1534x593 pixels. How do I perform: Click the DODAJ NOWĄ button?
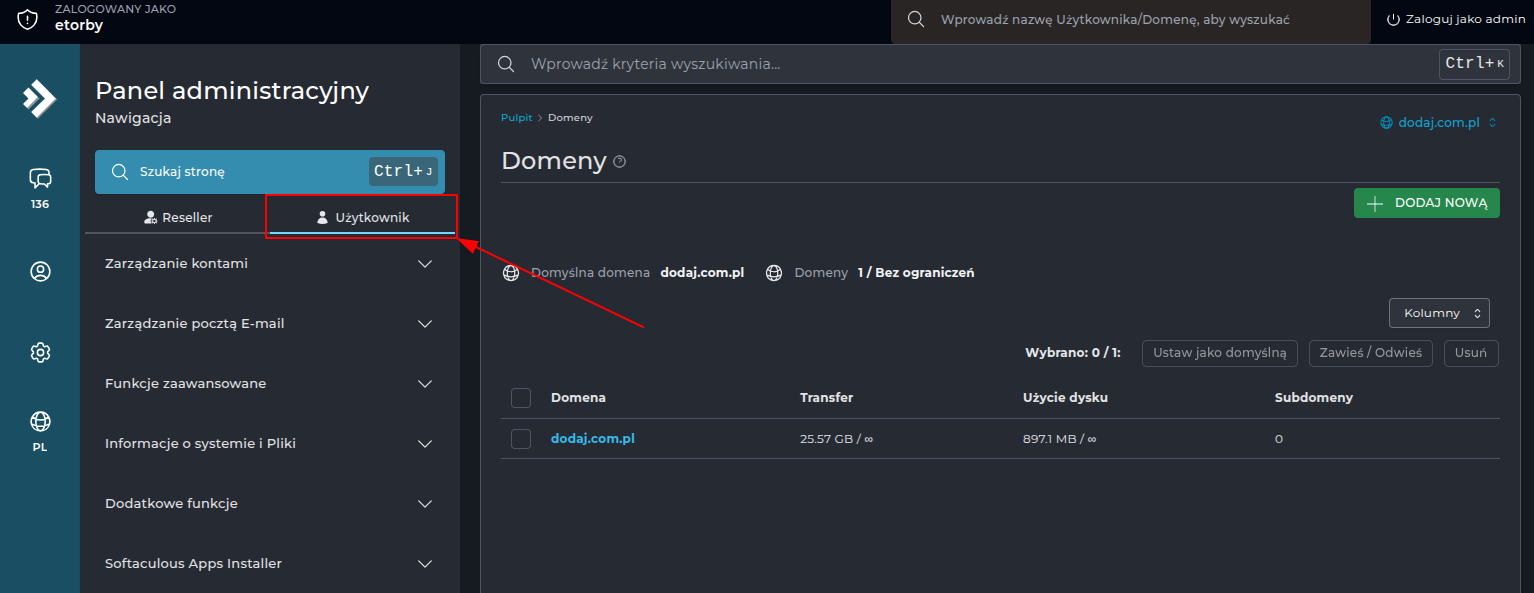coord(1426,203)
